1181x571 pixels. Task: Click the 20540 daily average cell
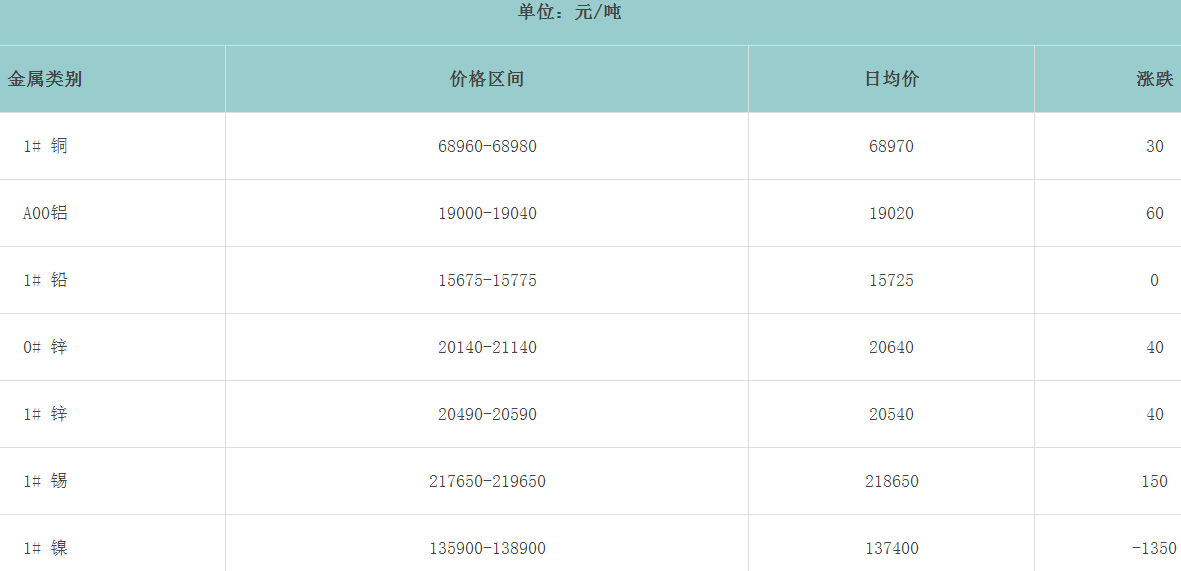(x=891, y=414)
